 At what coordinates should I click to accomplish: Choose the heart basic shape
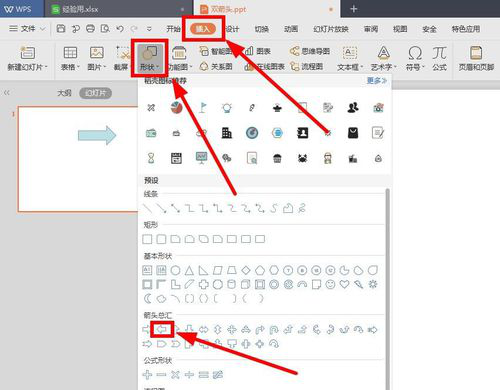click(344, 284)
